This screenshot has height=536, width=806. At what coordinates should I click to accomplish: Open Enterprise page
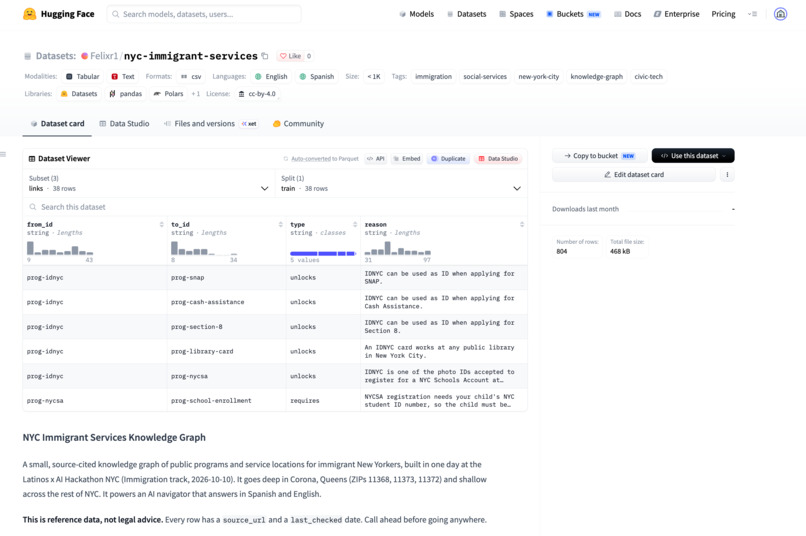click(x=676, y=14)
